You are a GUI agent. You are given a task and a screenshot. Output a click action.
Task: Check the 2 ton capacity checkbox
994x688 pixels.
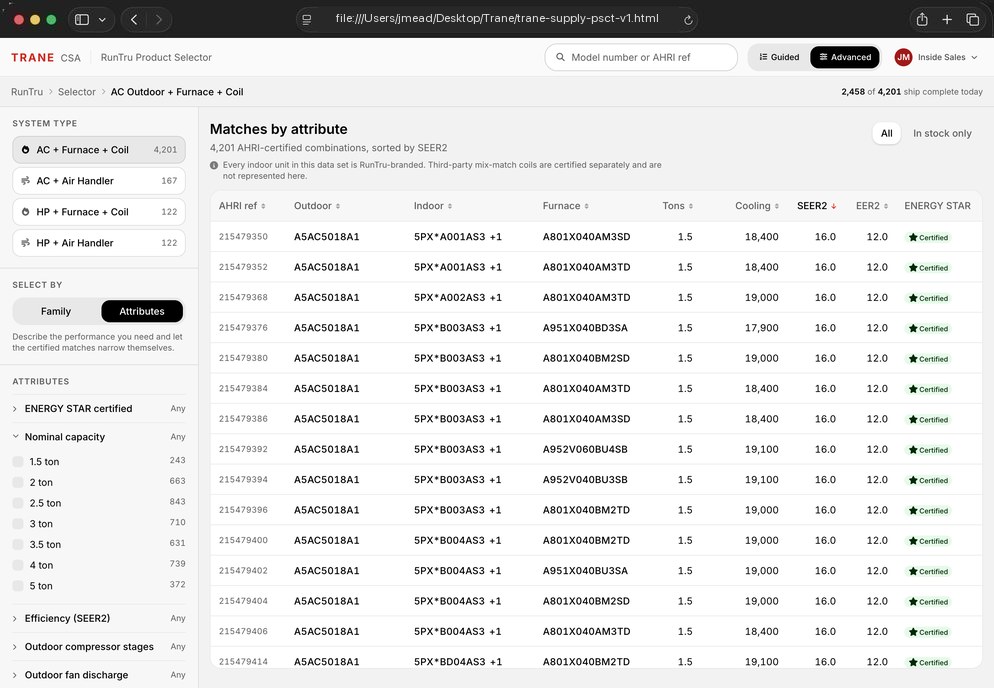point(18,483)
